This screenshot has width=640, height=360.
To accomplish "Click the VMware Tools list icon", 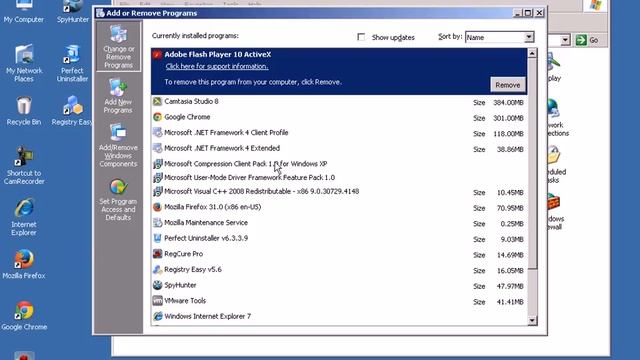I will click(158, 301).
